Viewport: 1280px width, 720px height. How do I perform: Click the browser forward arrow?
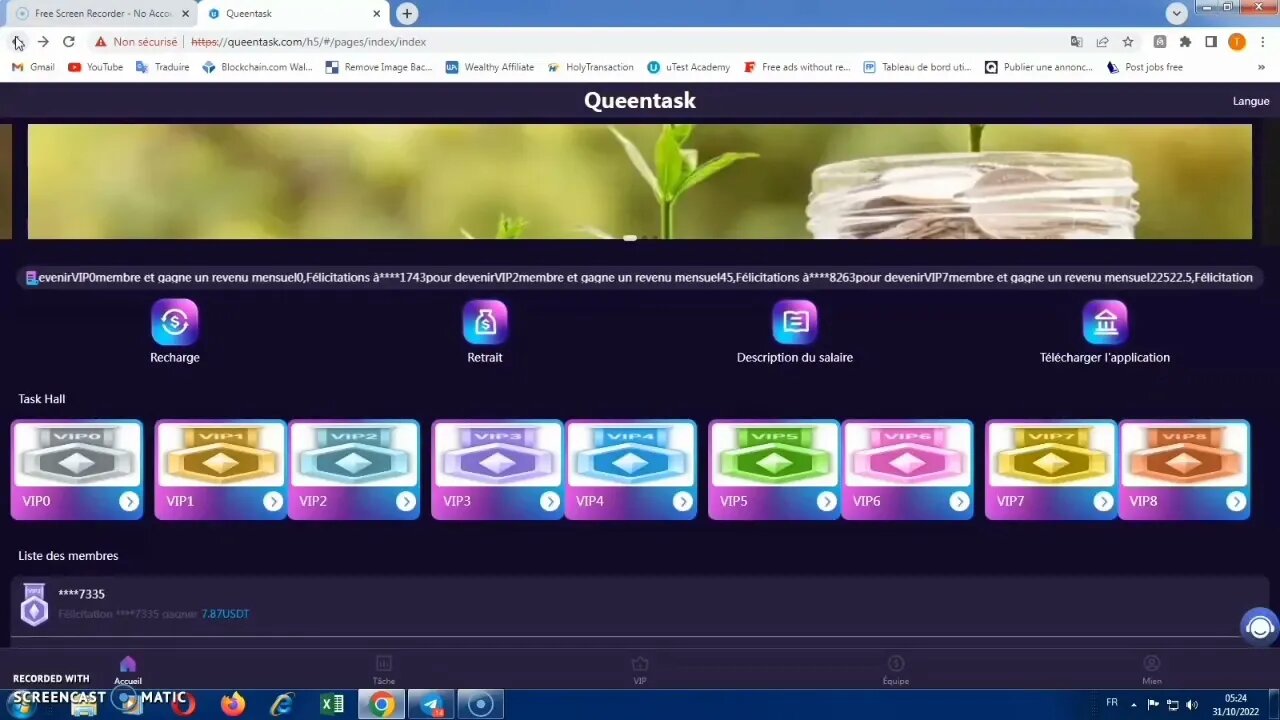point(43,42)
